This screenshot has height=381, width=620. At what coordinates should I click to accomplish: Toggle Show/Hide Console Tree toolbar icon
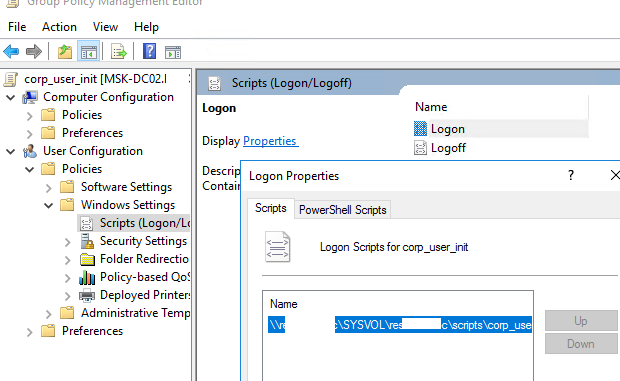[88, 52]
